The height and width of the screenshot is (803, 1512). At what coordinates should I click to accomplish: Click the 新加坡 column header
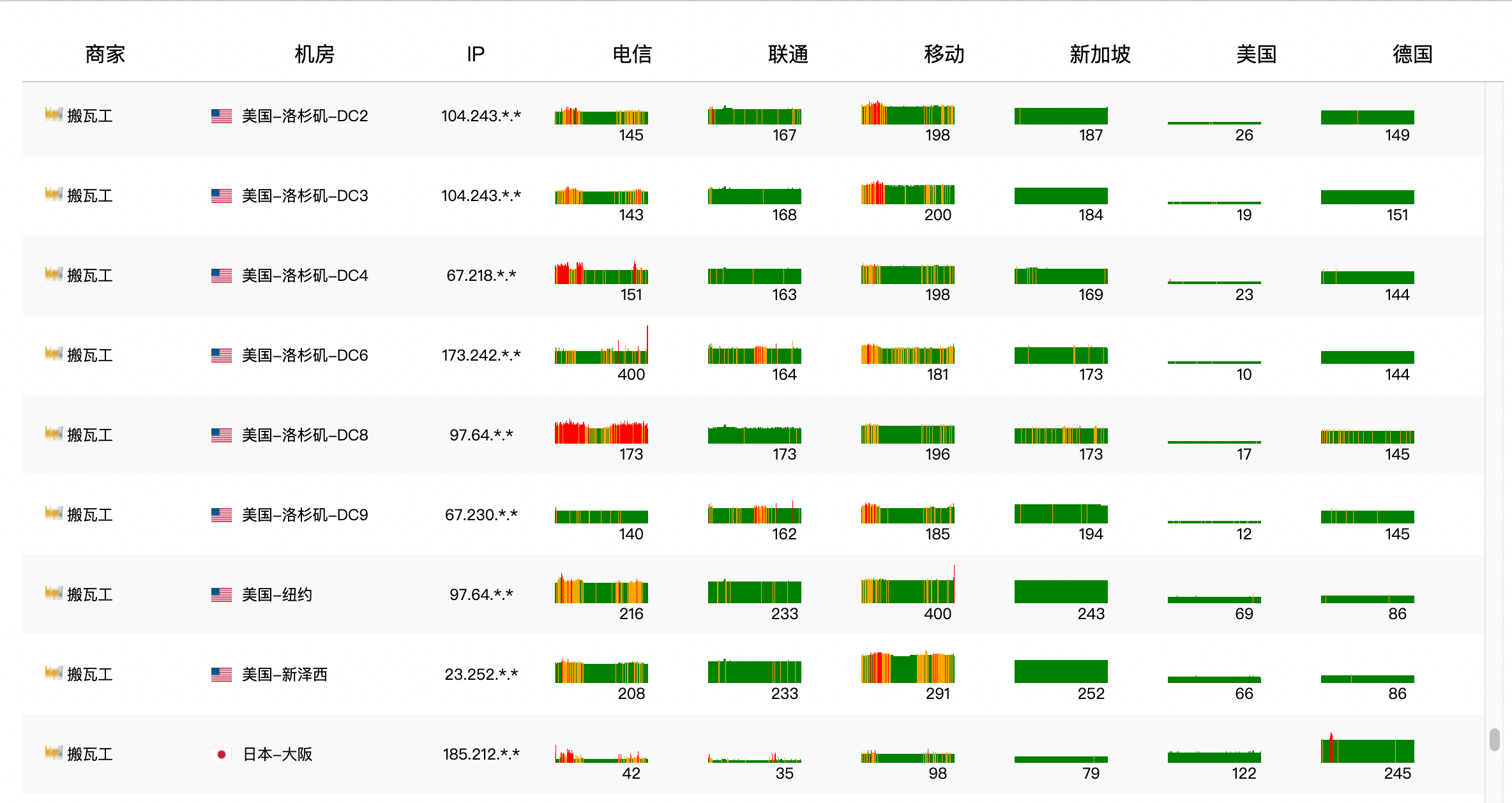(x=1100, y=54)
